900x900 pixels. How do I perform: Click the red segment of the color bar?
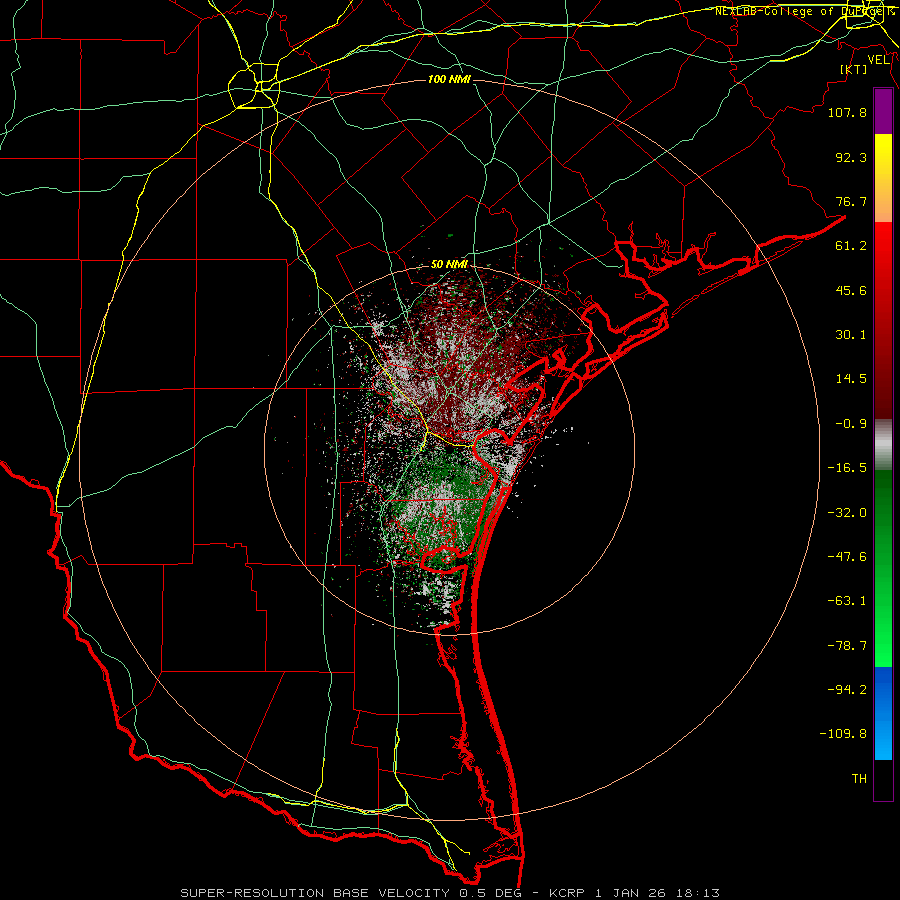[x=883, y=320]
